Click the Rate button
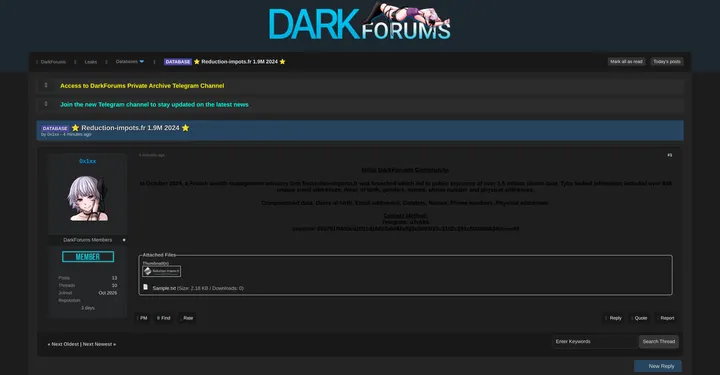Screen dimensions: 720x375 pyautogui.click(x=187, y=318)
